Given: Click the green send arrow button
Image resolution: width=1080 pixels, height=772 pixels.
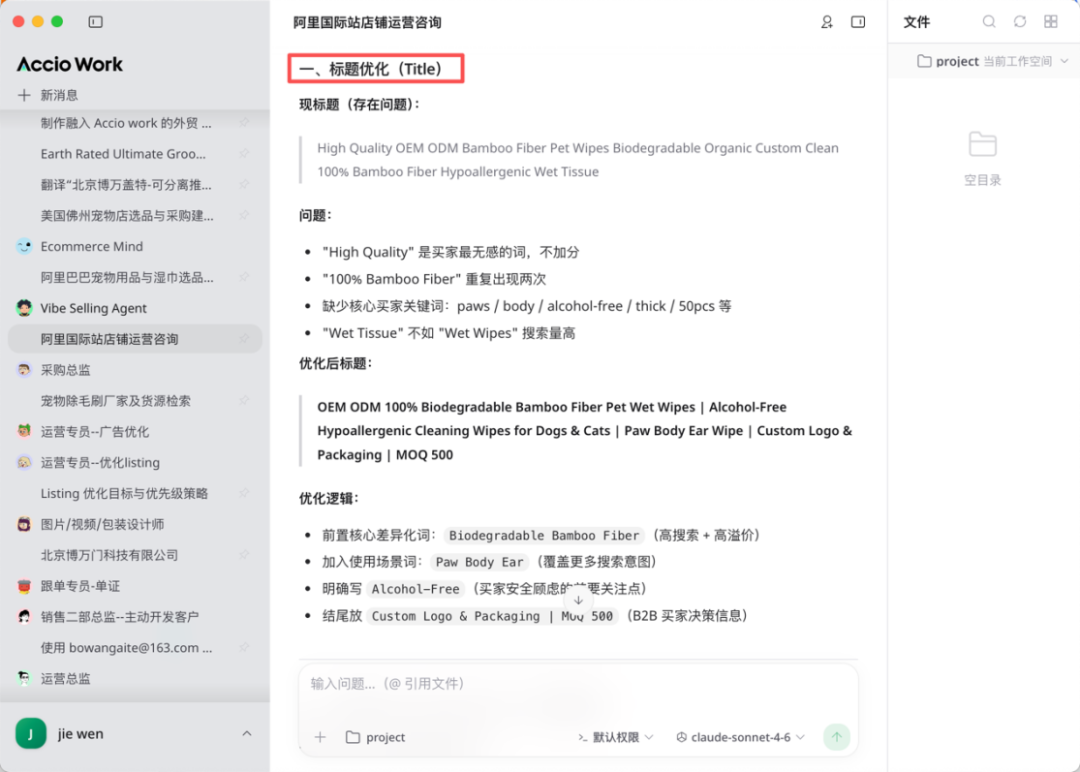Looking at the screenshot, I should click(x=836, y=737).
